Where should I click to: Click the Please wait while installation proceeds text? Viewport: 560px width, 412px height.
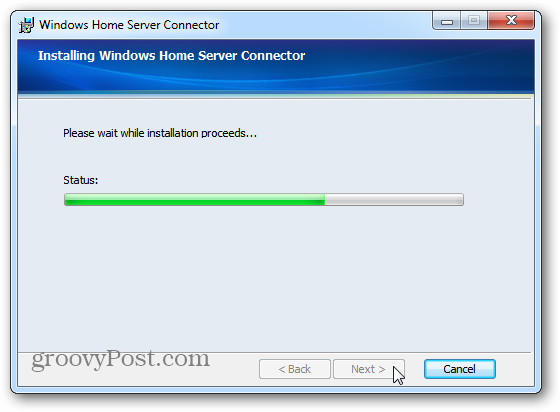point(160,133)
